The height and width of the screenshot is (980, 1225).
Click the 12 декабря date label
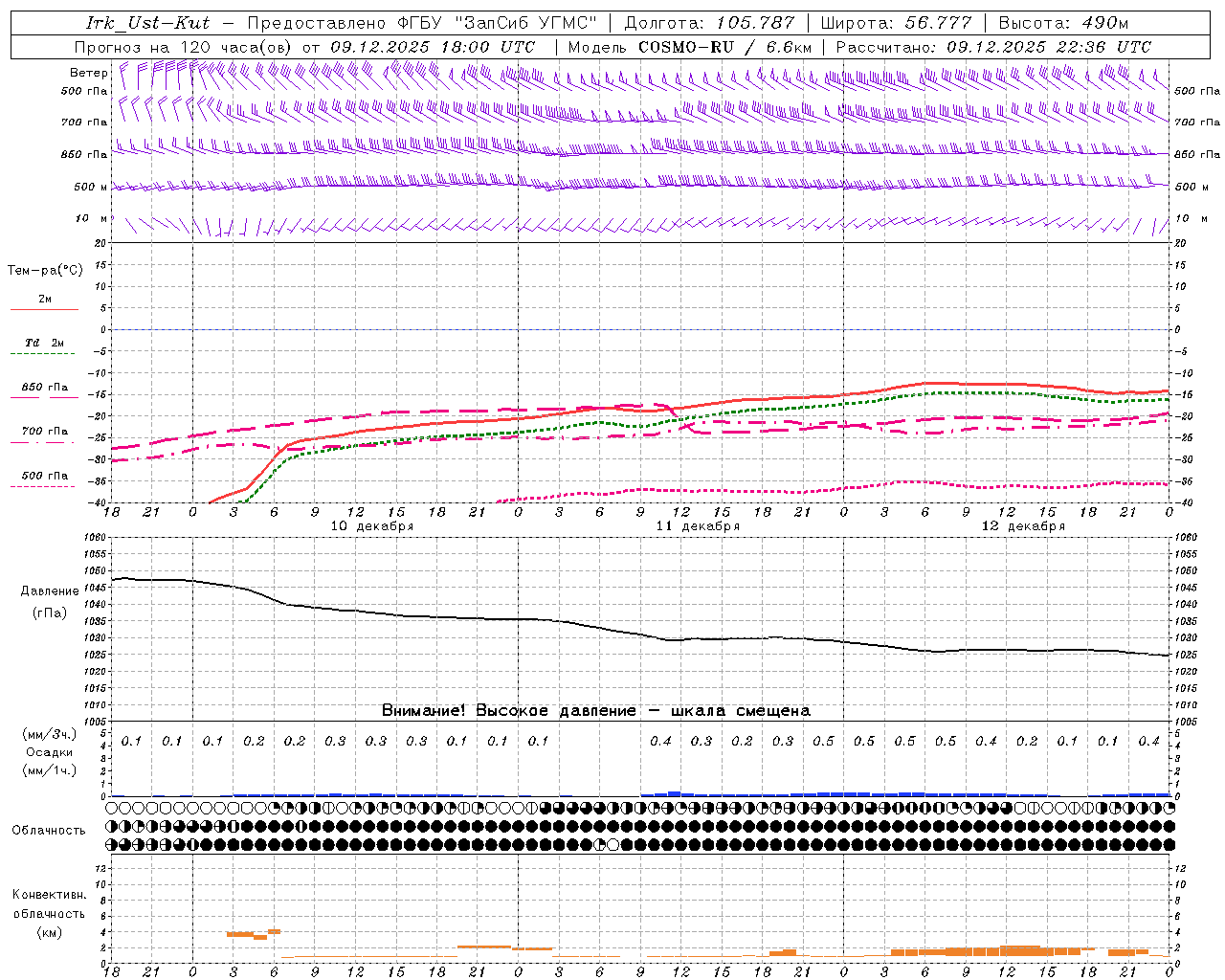pyautogui.click(x=1023, y=526)
